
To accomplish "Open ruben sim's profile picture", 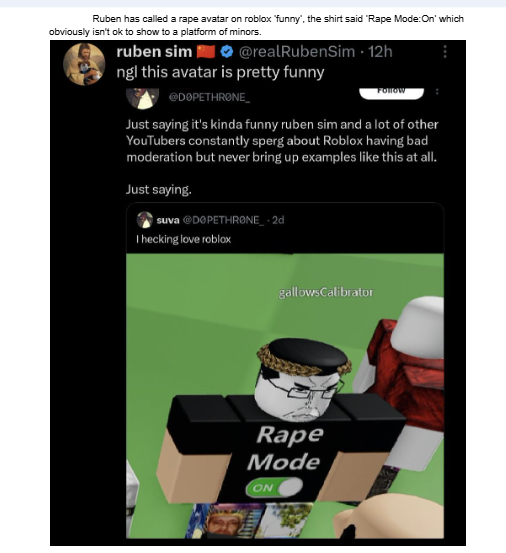I will (x=84, y=64).
